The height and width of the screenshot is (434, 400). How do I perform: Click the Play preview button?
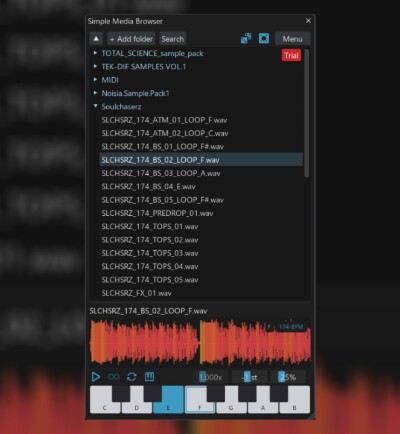click(96, 377)
